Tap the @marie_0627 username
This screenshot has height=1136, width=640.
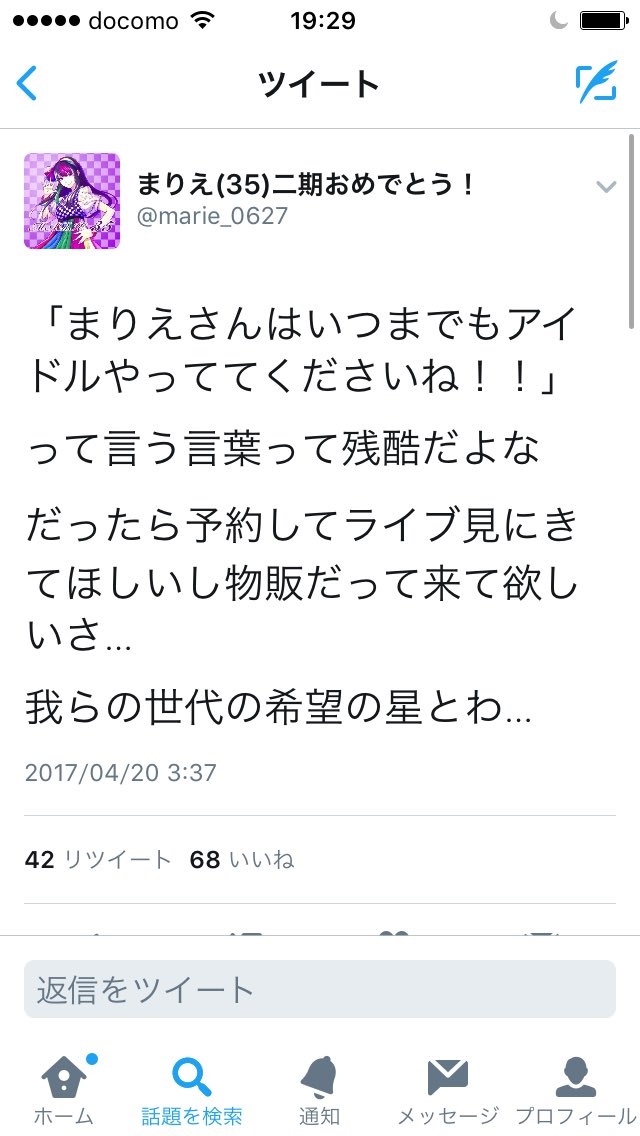212,216
